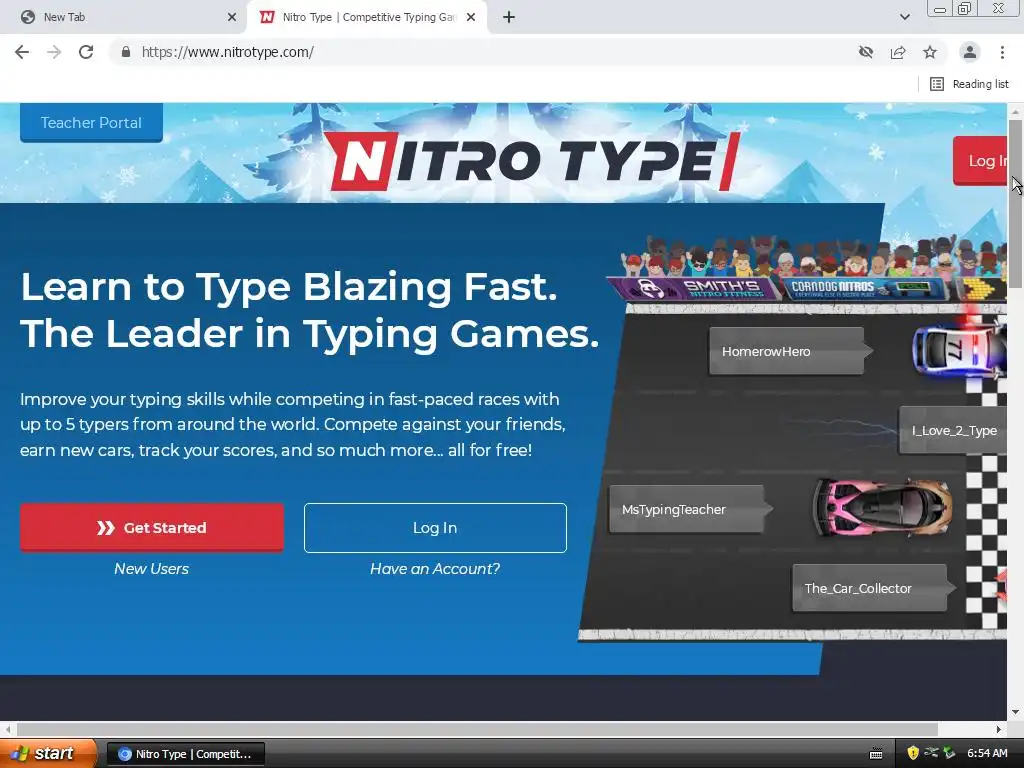
Task: Click the scroll down arrow of page
Action: tap(1016, 712)
